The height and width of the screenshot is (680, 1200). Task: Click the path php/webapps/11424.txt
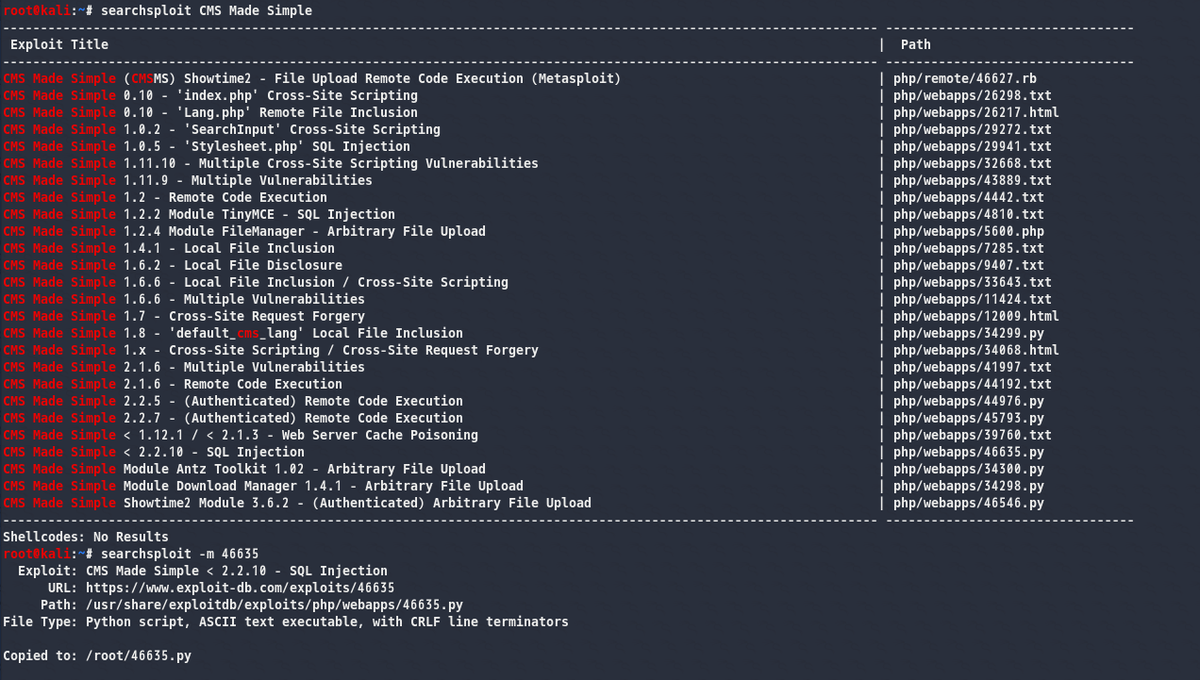973,299
